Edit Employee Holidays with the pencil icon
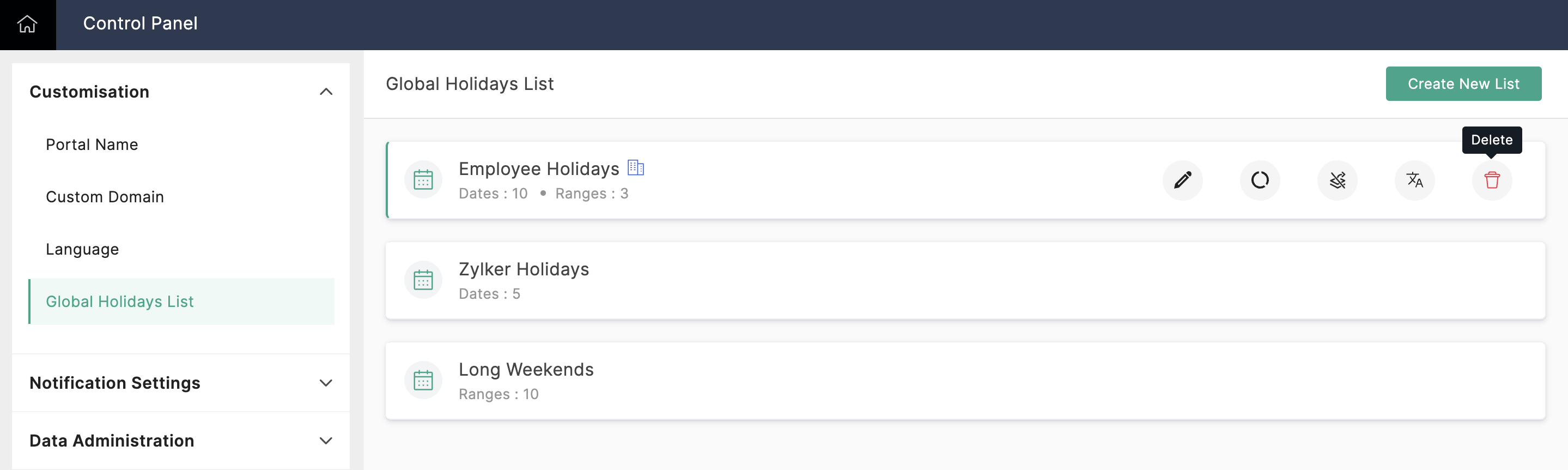This screenshot has width=1568, height=470. pos(1182,180)
